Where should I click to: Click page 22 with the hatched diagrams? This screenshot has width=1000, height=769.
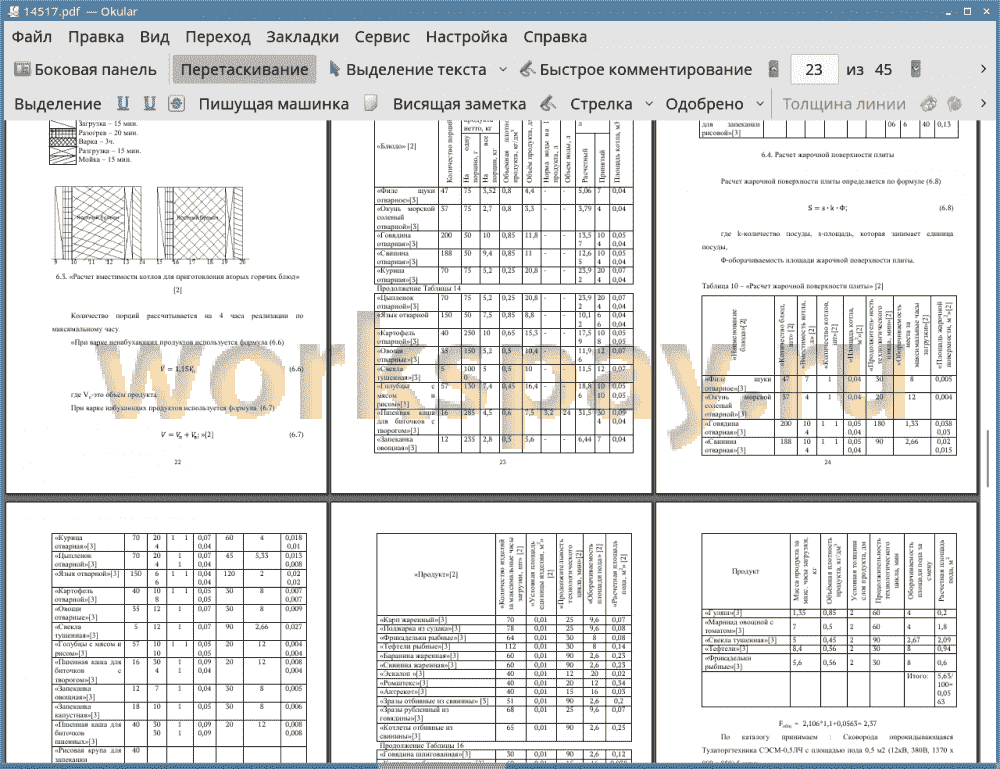tap(166, 306)
